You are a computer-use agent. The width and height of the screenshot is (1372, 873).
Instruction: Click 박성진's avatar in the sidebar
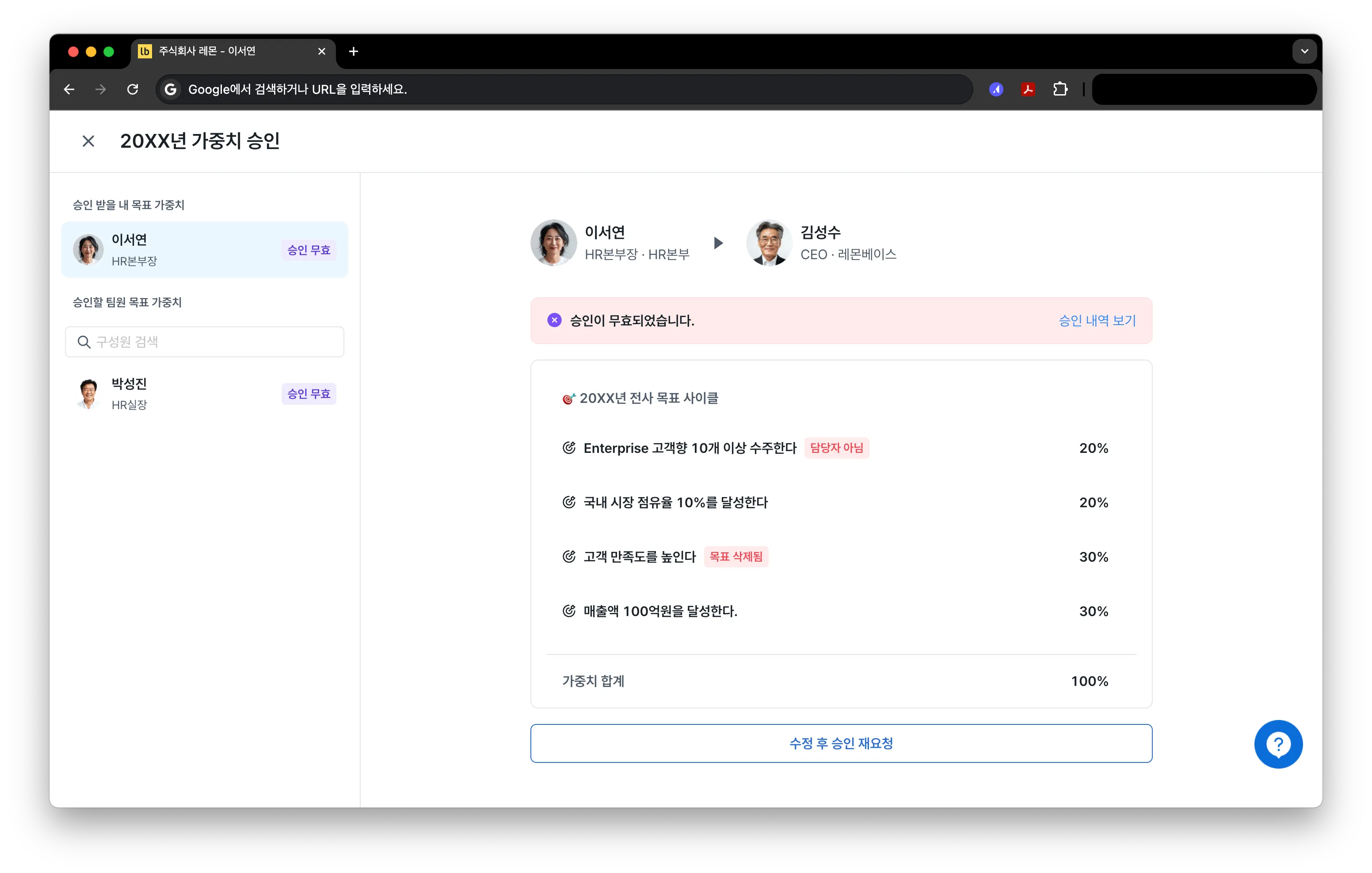pos(88,394)
